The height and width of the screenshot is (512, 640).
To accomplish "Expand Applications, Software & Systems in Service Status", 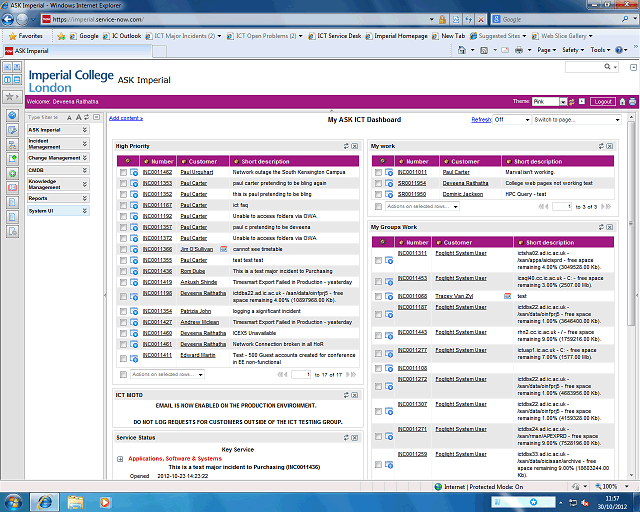I will tap(120, 458).
